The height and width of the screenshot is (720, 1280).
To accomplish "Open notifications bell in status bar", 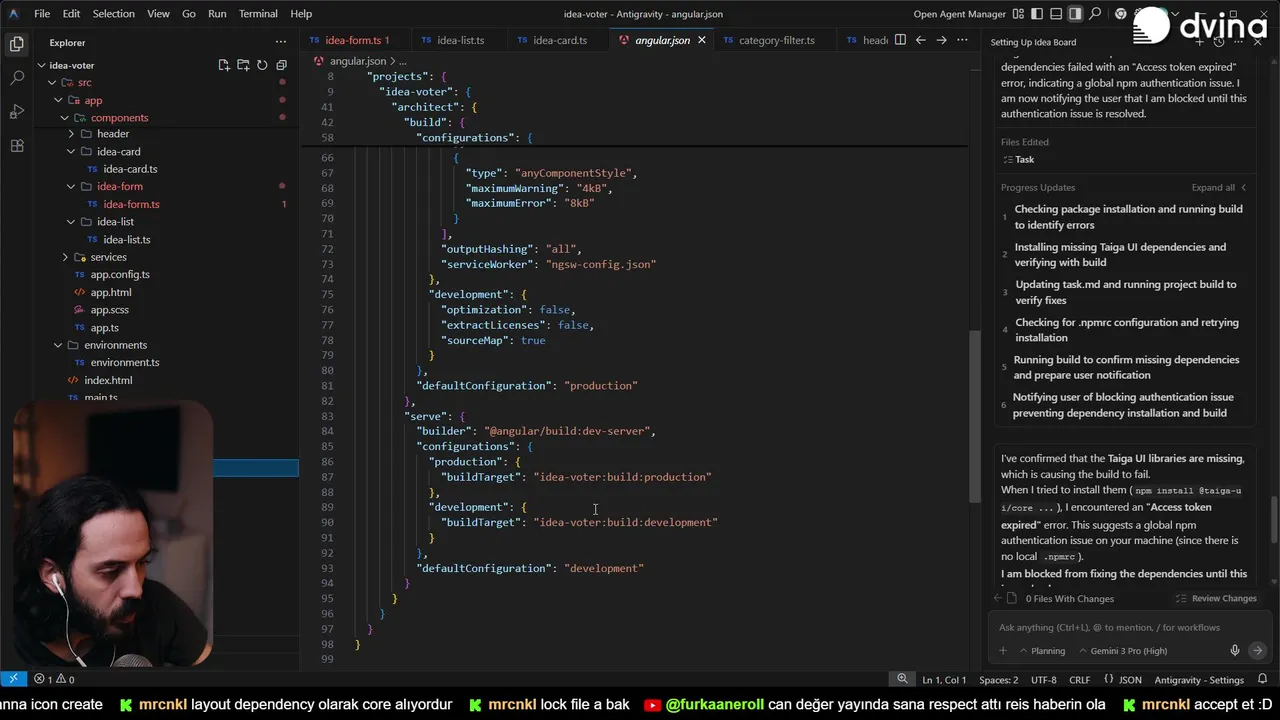I will [1260, 680].
